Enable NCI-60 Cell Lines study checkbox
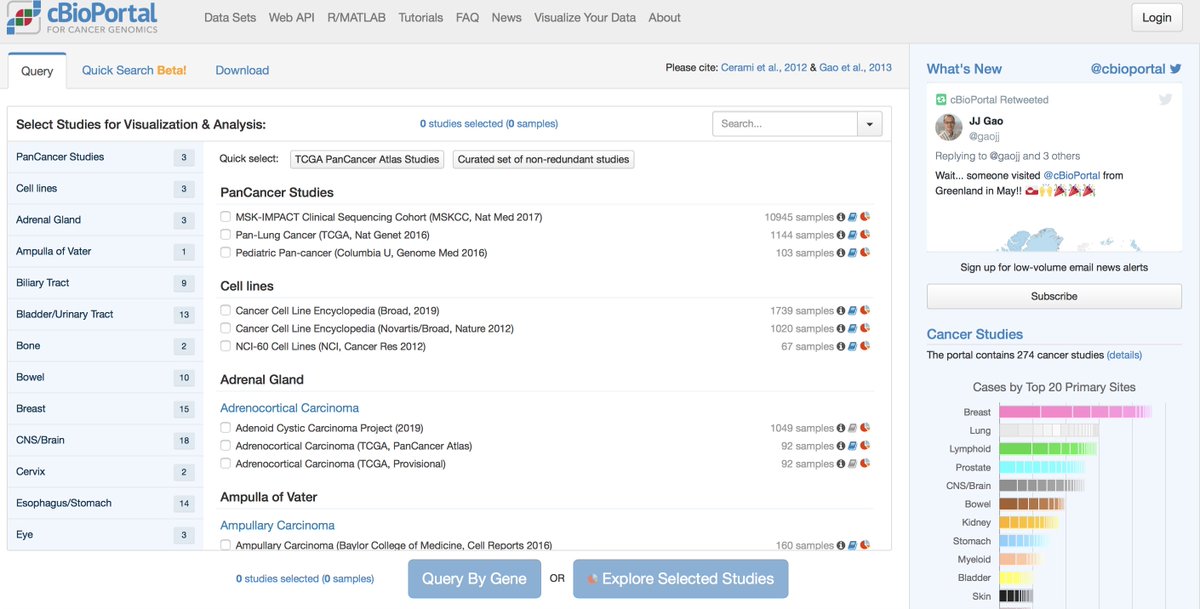Viewport: 1200px width, 609px height. [226, 346]
